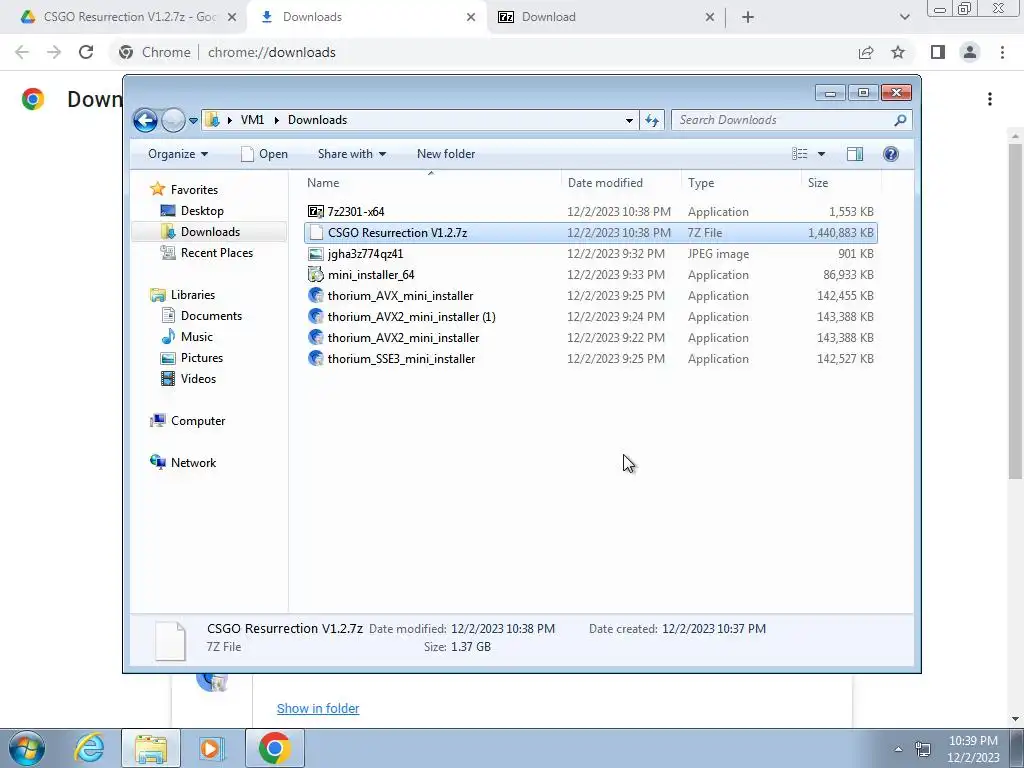The width and height of the screenshot is (1024, 768).
Task: Open Downloads in the navigation pane
Action: point(210,231)
